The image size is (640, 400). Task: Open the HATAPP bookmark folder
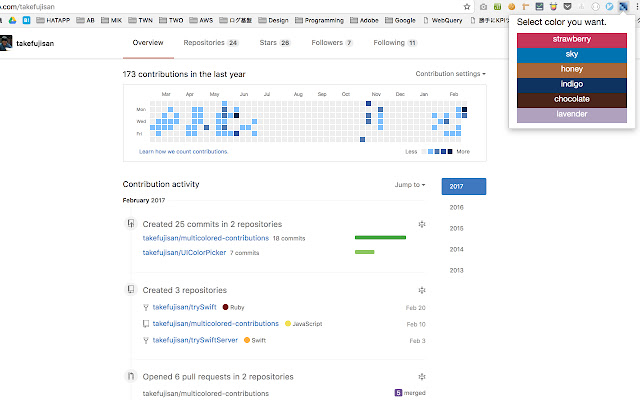[x=53, y=20]
